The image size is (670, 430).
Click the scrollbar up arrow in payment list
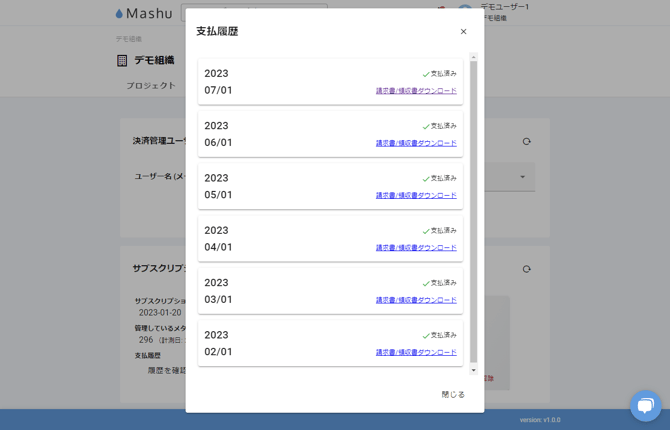click(x=474, y=57)
